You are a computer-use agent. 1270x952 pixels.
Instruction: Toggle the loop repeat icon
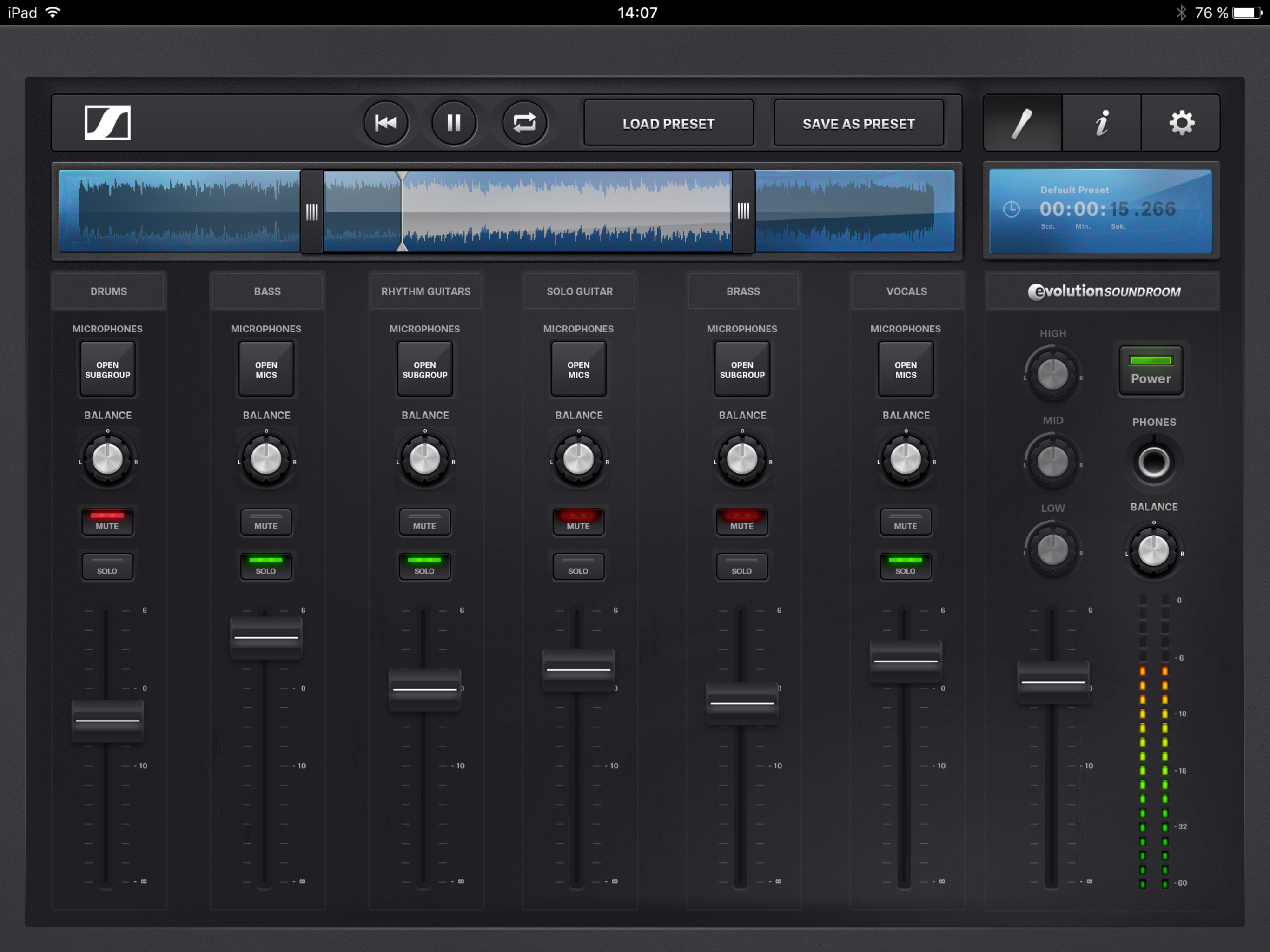pyautogui.click(x=524, y=123)
